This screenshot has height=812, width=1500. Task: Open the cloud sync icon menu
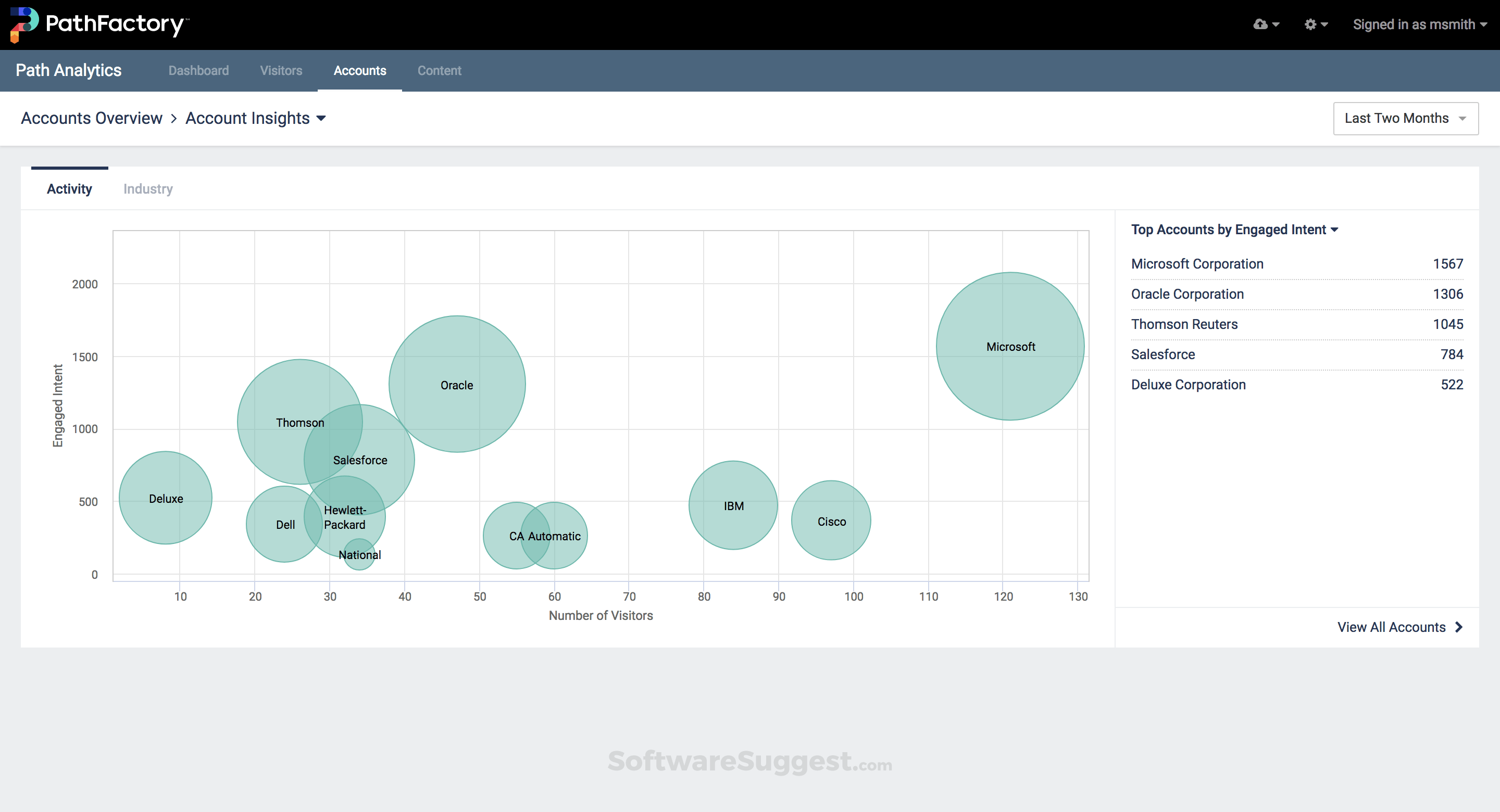1265,24
